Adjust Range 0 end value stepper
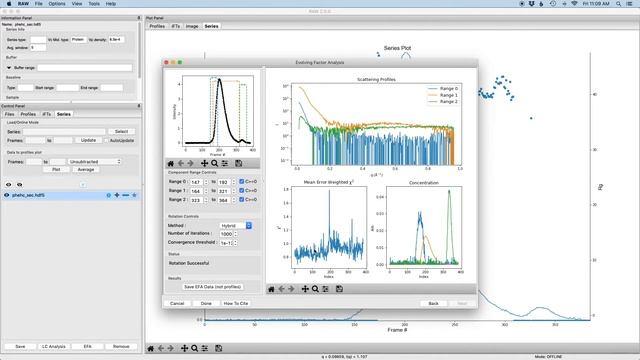 [233, 182]
